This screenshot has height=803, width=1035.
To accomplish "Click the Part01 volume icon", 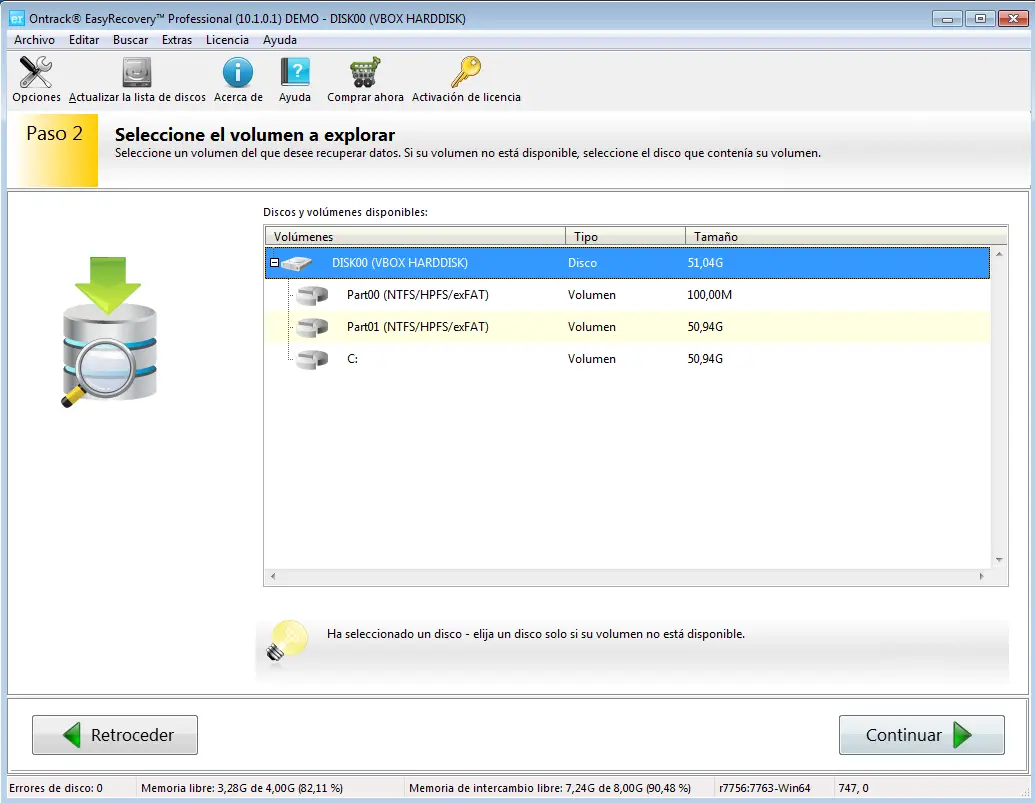I will 312,327.
